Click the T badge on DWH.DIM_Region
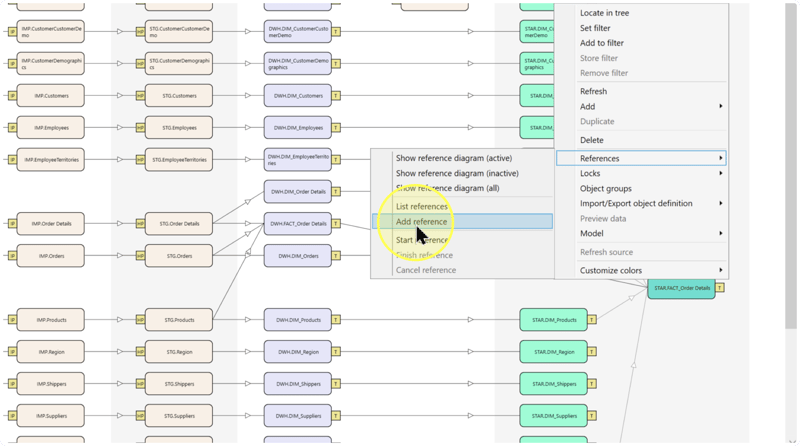 pyautogui.click(x=336, y=352)
